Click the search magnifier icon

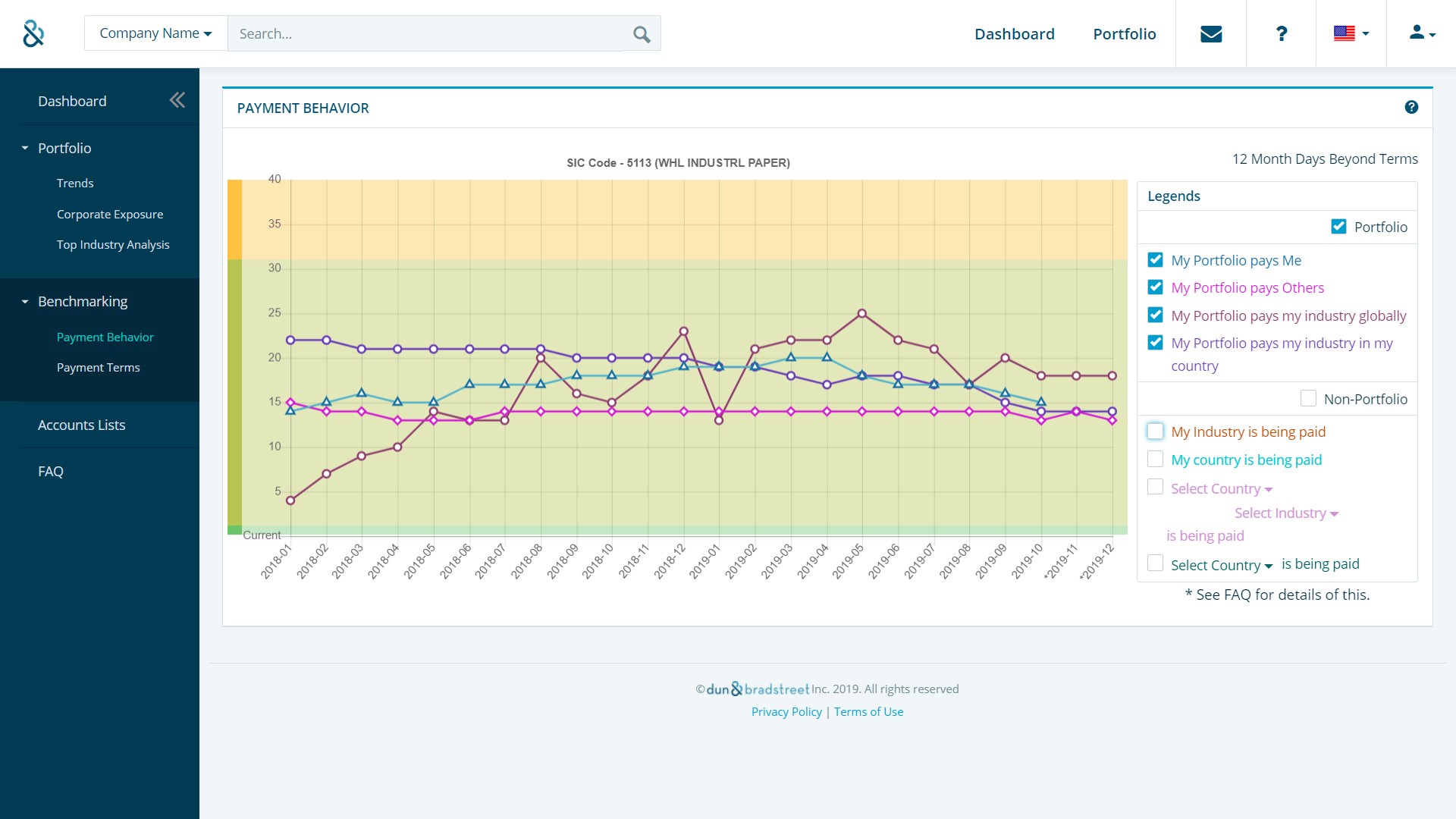coord(642,34)
